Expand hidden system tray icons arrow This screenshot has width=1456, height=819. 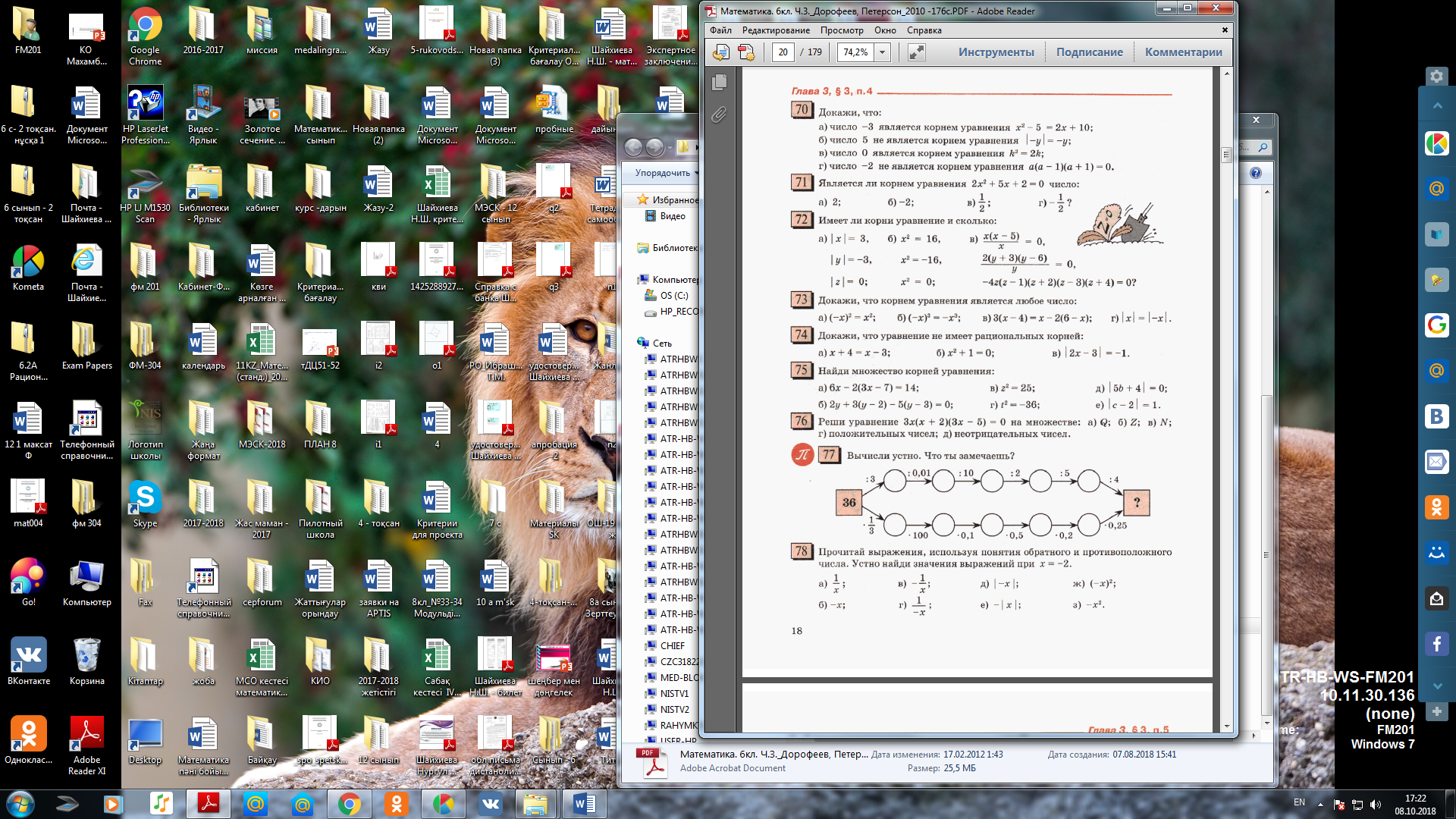1320,805
